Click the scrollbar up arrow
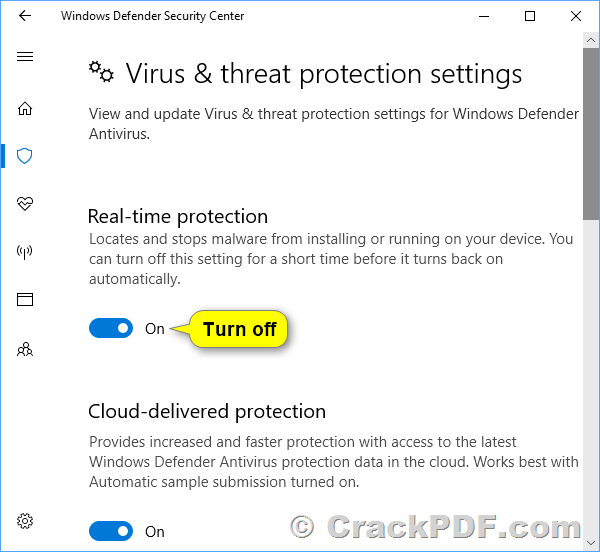600x552 pixels. point(591,40)
